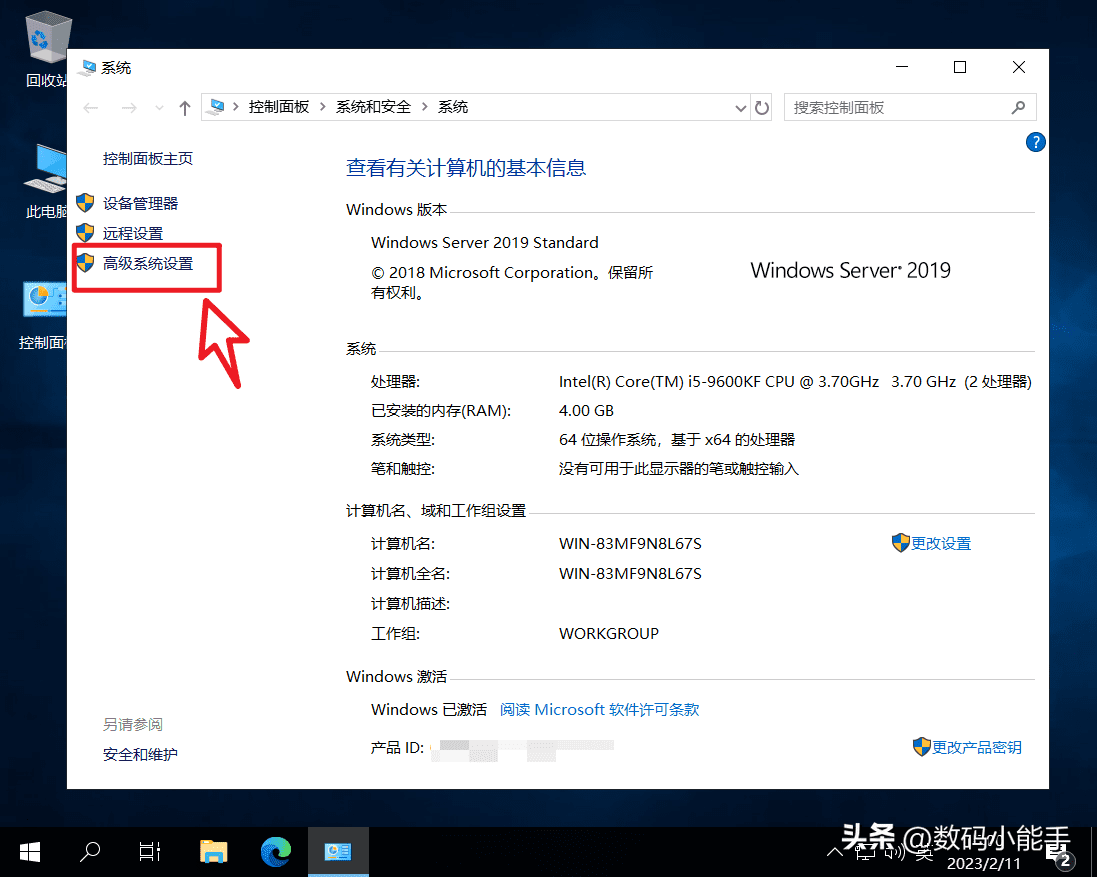This screenshot has width=1097, height=877.
Task: Select 控制面板 in the breadcrumb path
Action: coord(279,107)
